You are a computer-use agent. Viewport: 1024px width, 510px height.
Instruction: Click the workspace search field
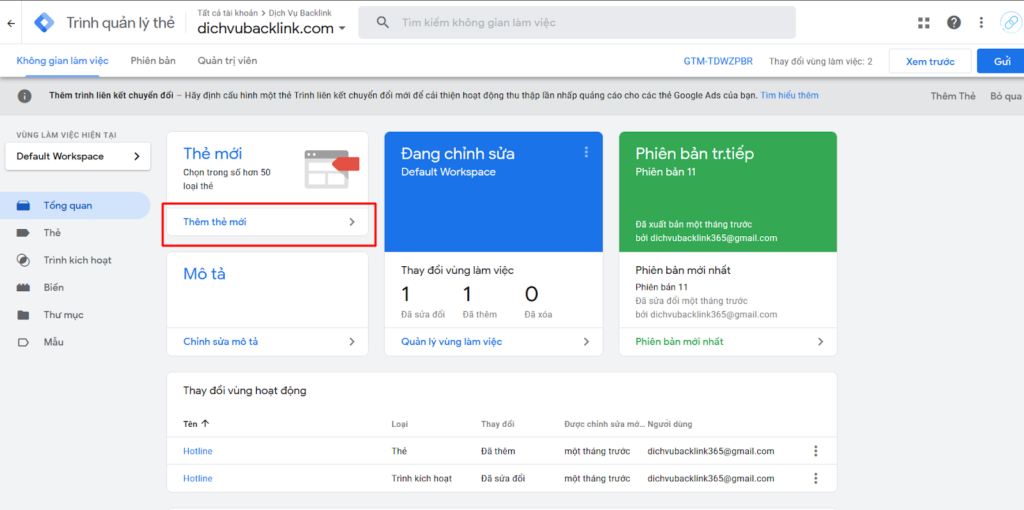coord(577,22)
